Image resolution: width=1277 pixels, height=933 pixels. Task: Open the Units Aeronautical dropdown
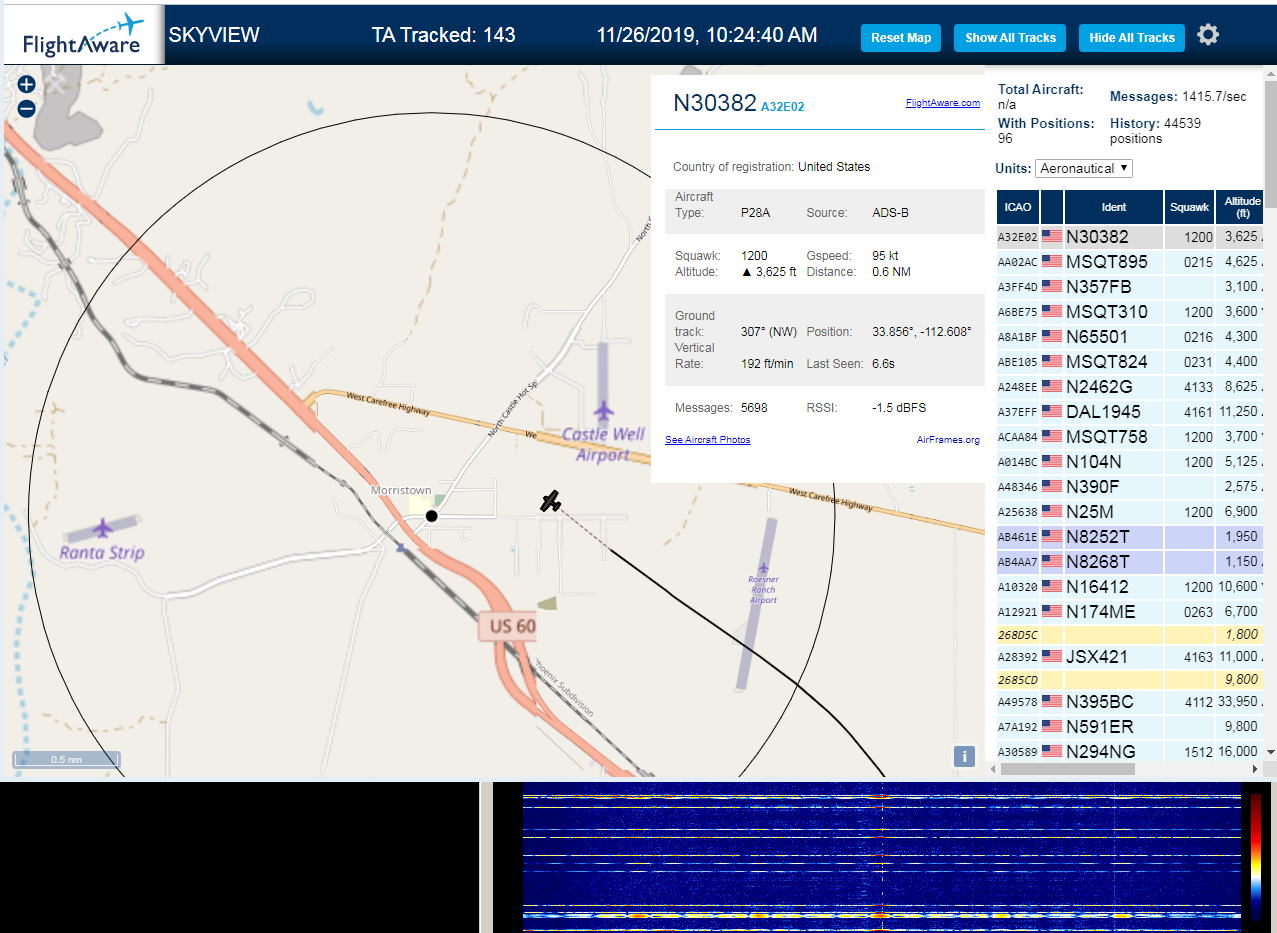[1084, 168]
